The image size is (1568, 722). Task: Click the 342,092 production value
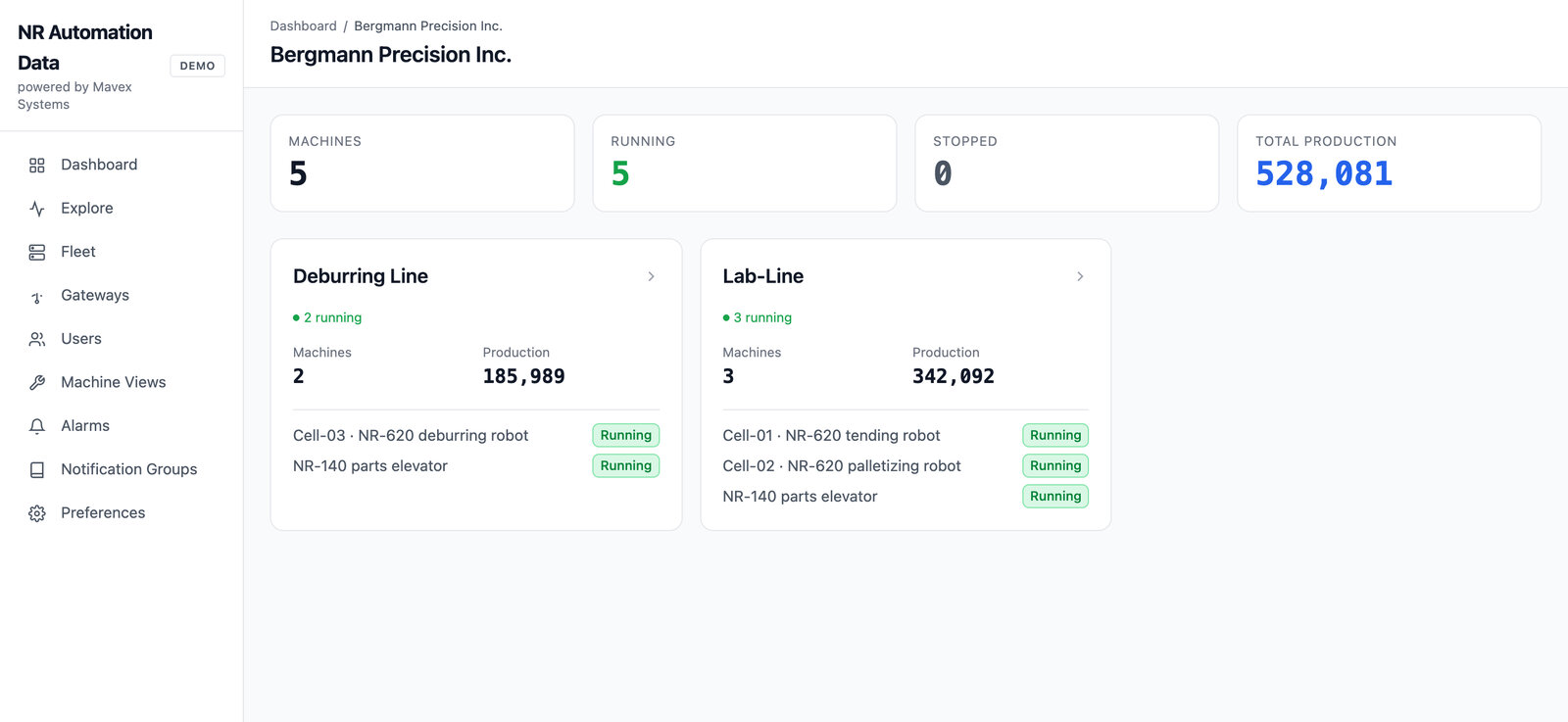pos(954,376)
